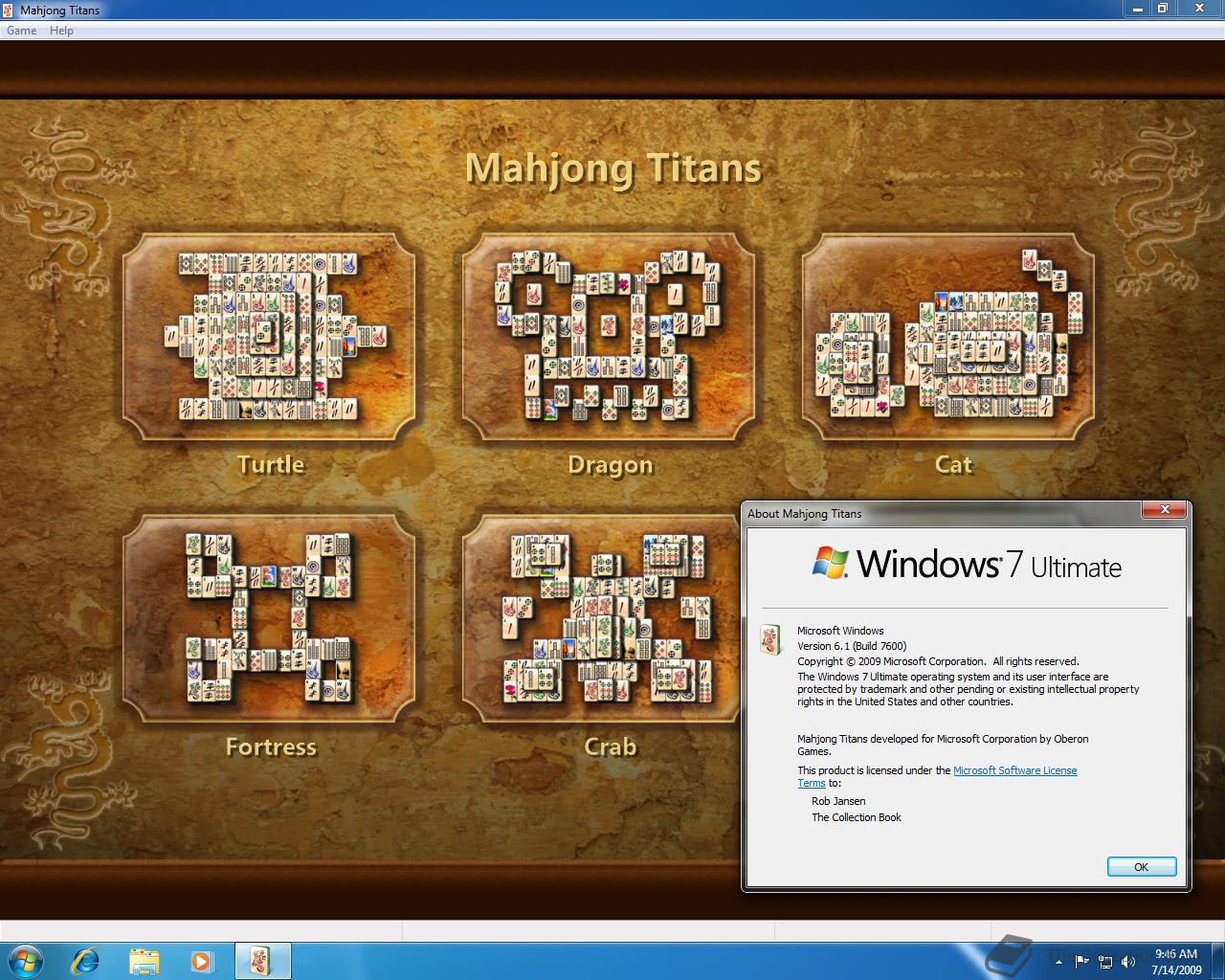
Task: Click the Mahjong Titans title bar icon
Action: coord(10,10)
